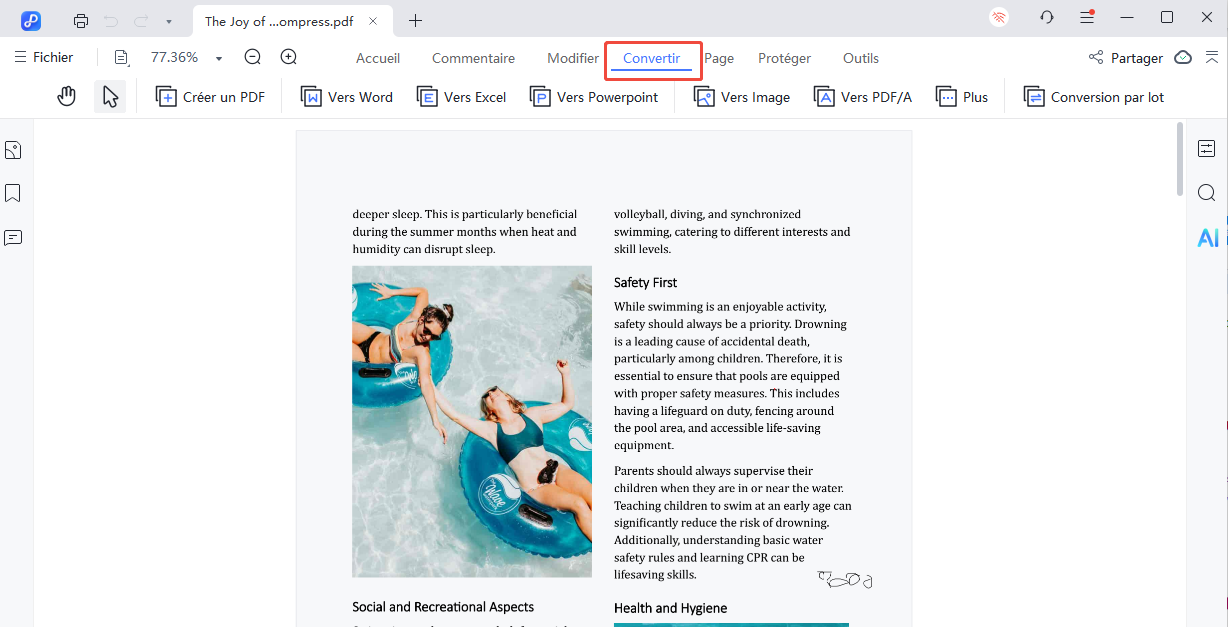Launch the AI assistant

[1208, 237]
